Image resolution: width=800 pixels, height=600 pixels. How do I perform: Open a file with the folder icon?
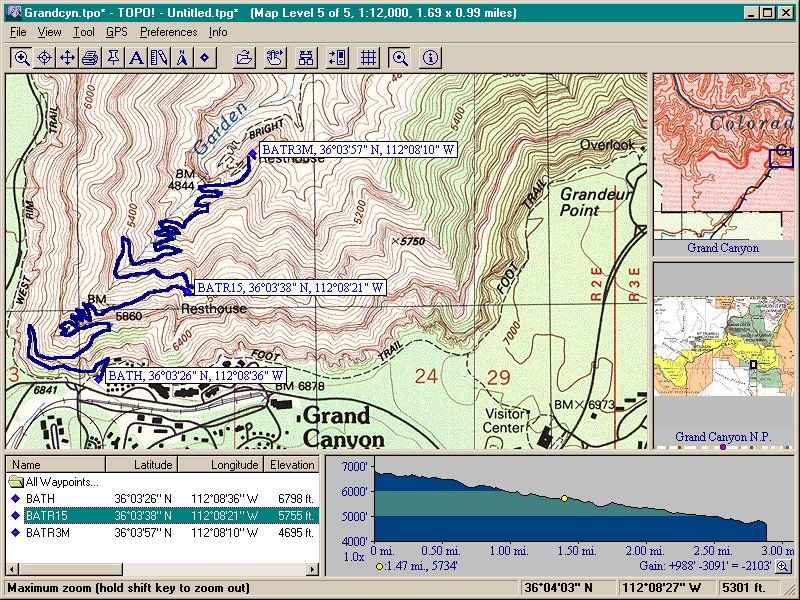(x=244, y=58)
